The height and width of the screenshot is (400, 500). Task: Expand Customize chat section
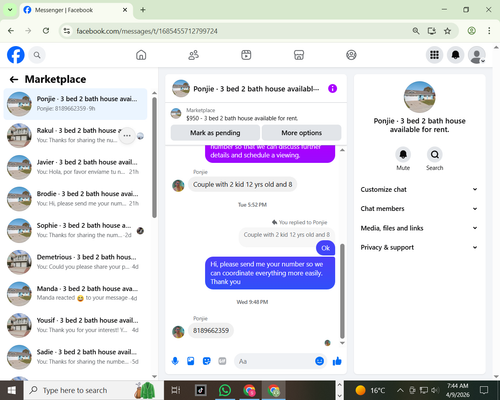point(419,189)
